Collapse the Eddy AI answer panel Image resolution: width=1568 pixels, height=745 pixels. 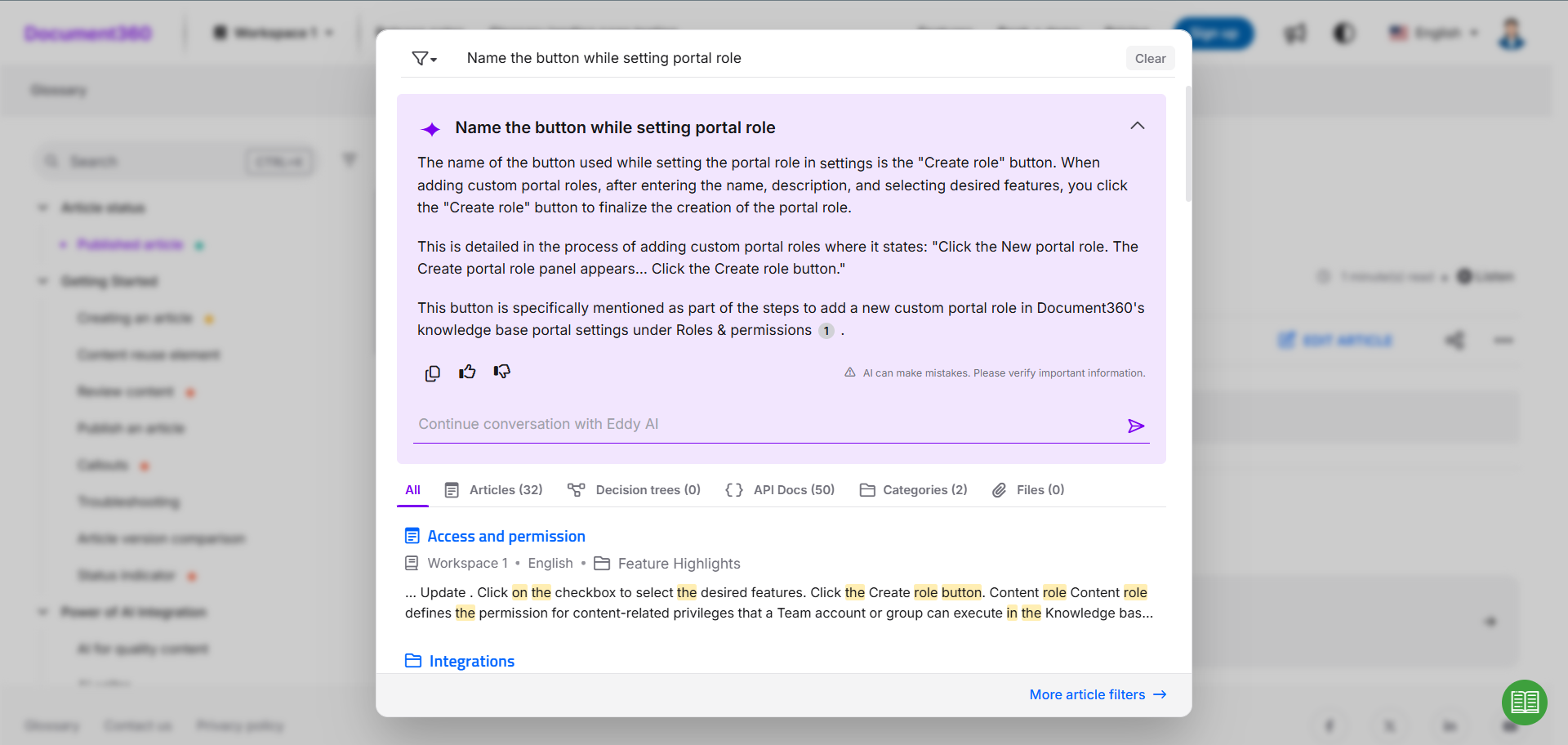coord(1137,126)
